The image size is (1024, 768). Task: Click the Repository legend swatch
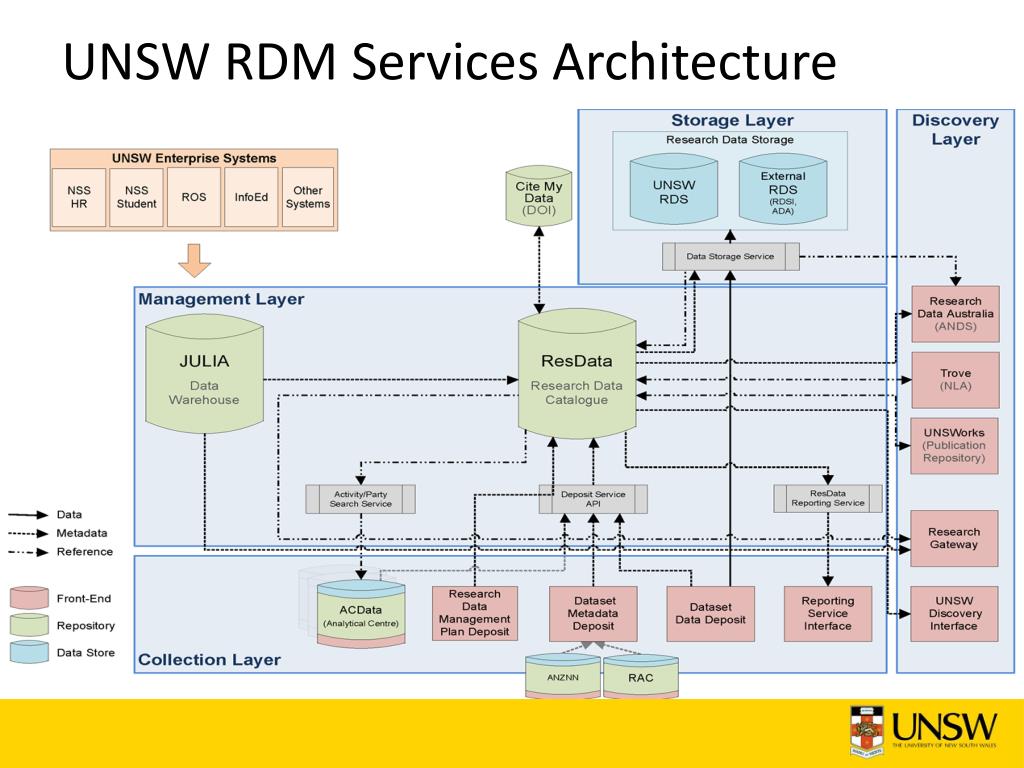tap(29, 625)
